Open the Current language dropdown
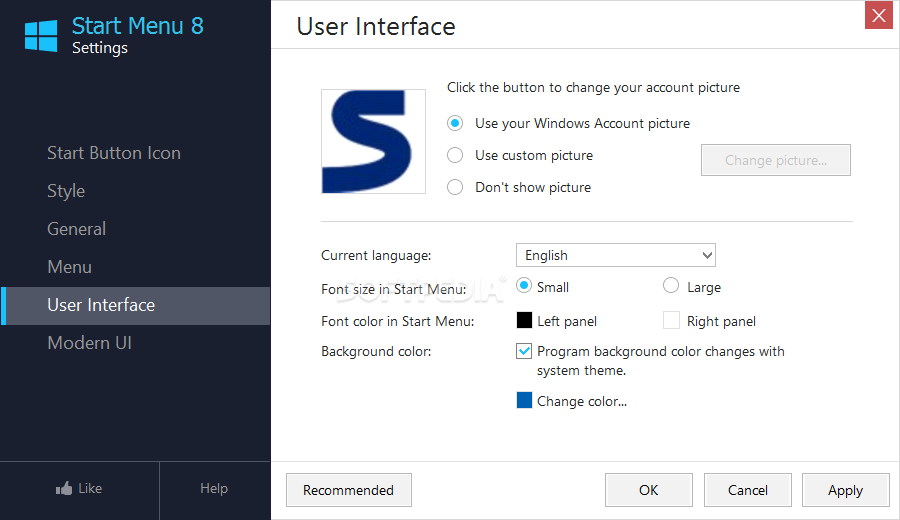The image size is (900, 520). tap(616, 255)
